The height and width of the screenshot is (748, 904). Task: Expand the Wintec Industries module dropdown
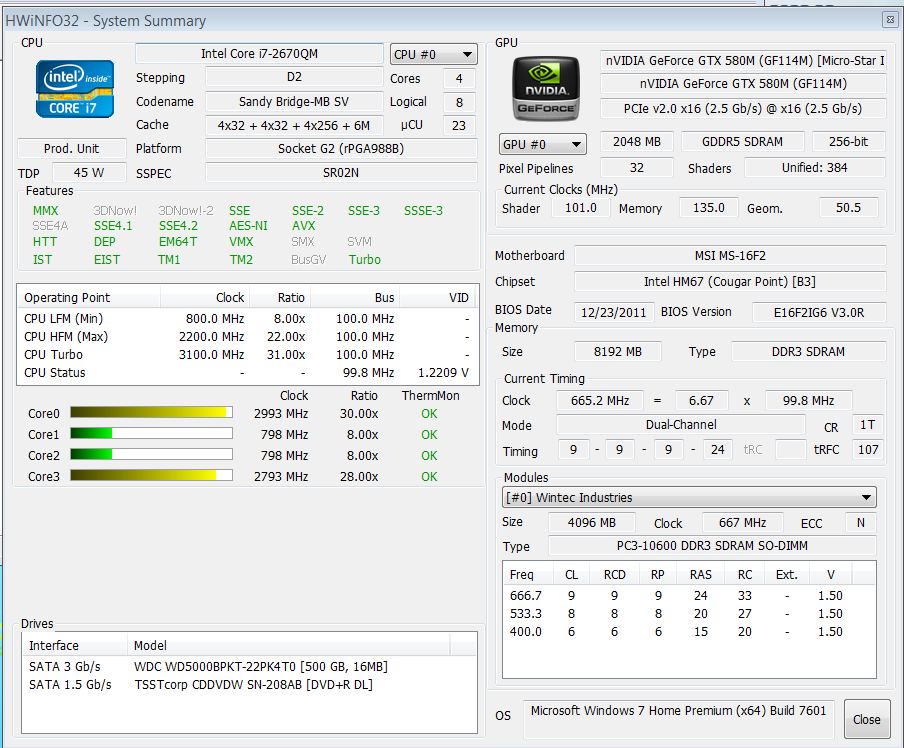point(689,497)
